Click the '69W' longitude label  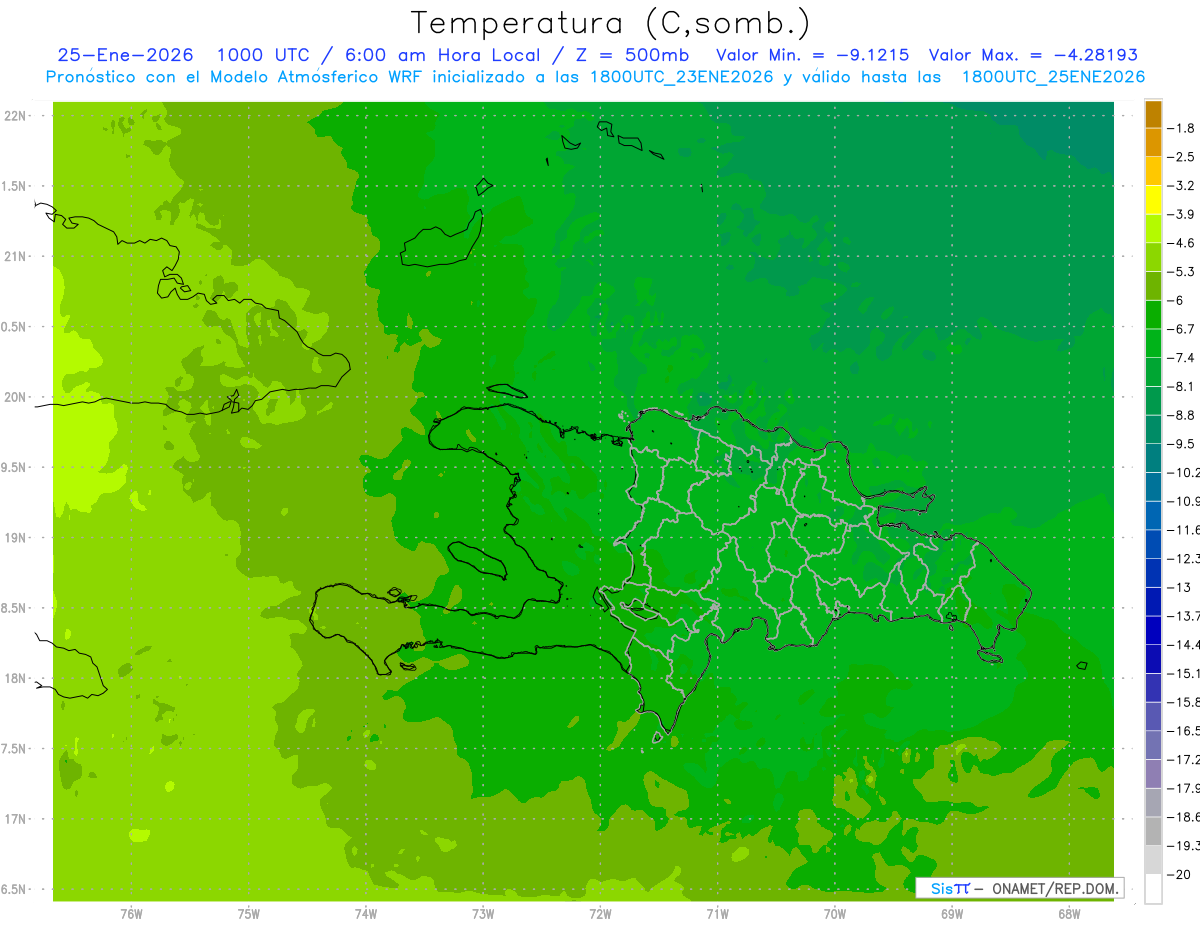click(x=952, y=913)
